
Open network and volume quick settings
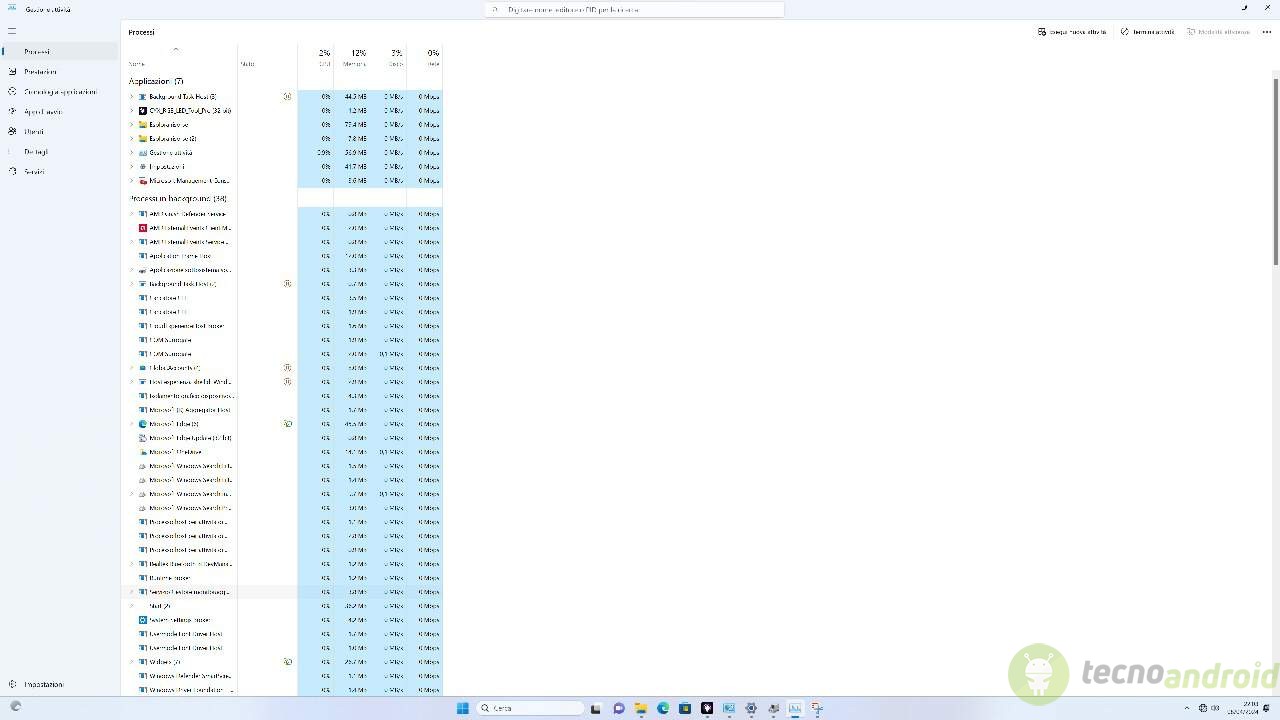(1209, 708)
